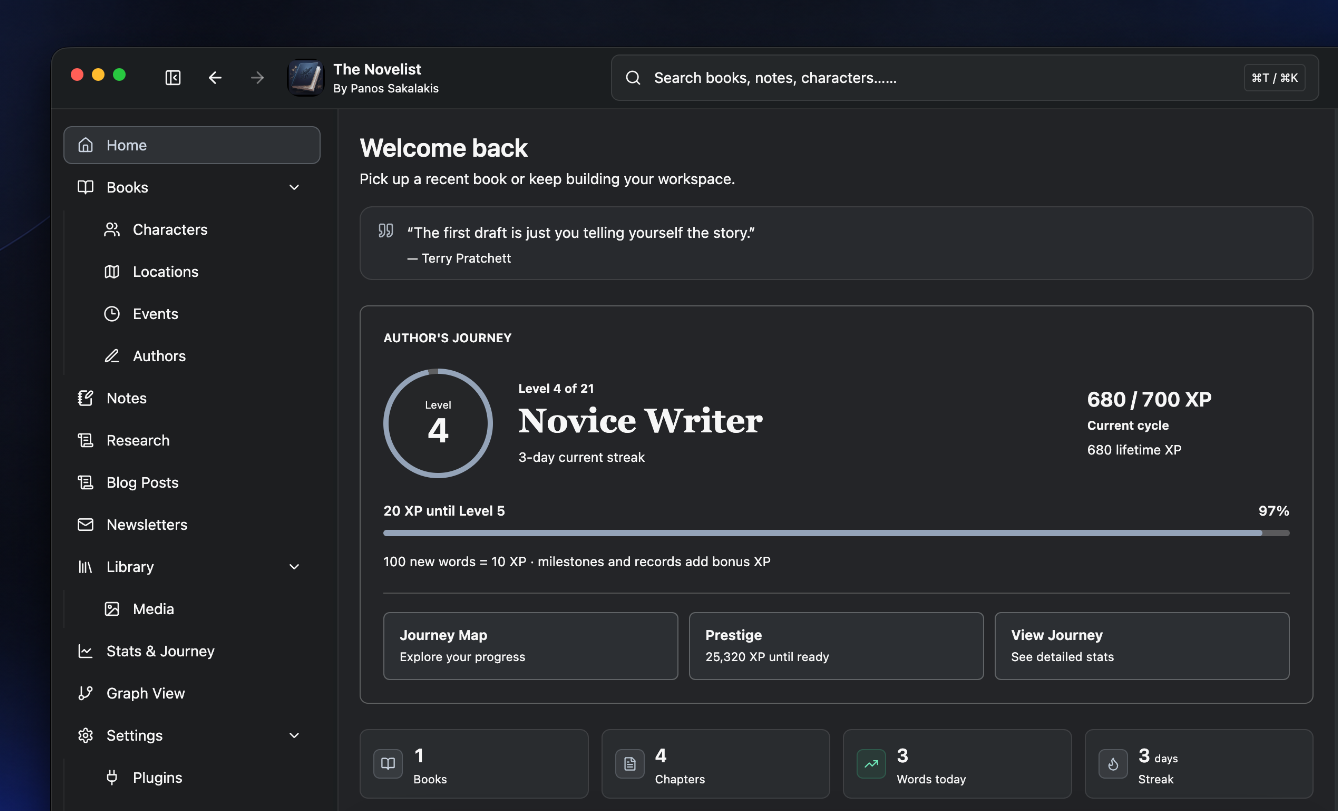Collapse the Settings section chevron

[294, 735]
